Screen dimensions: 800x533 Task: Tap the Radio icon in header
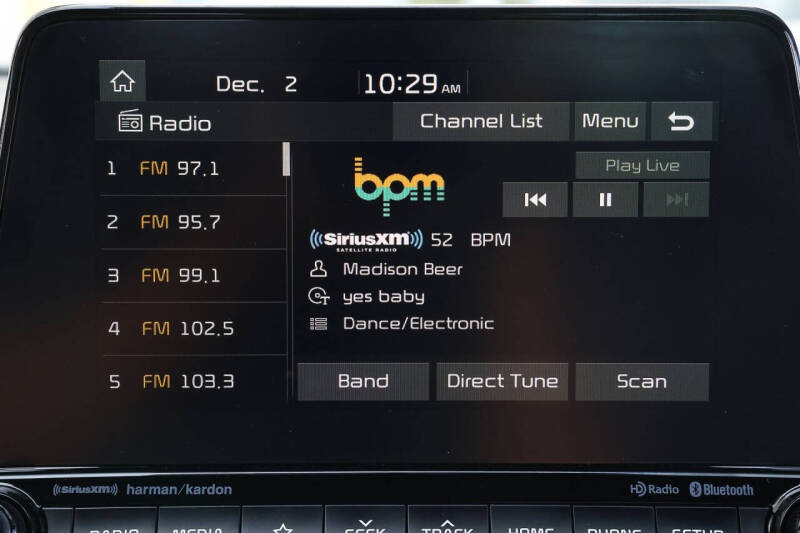point(131,122)
